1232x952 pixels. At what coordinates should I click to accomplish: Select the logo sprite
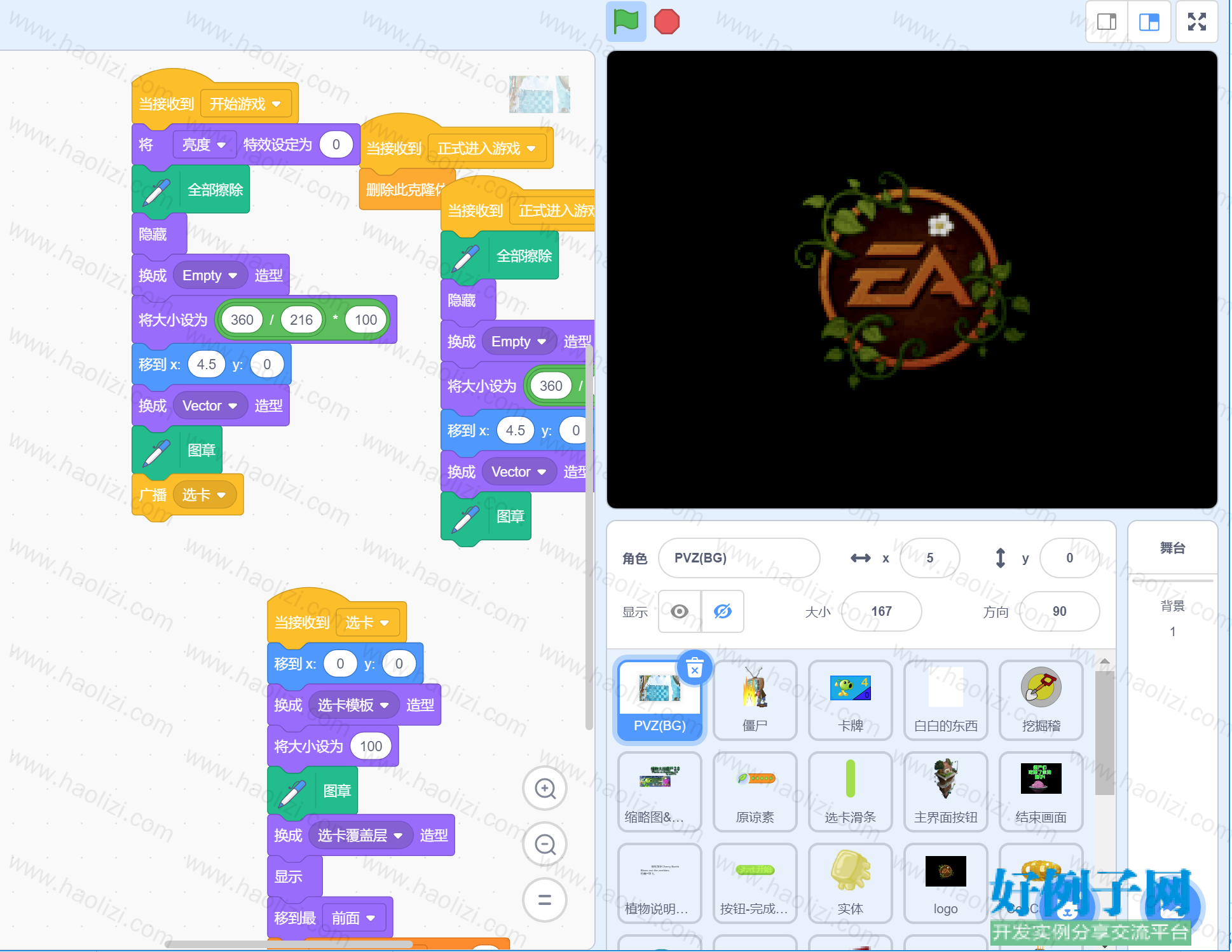pyautogui.click(x=946, y=883)
